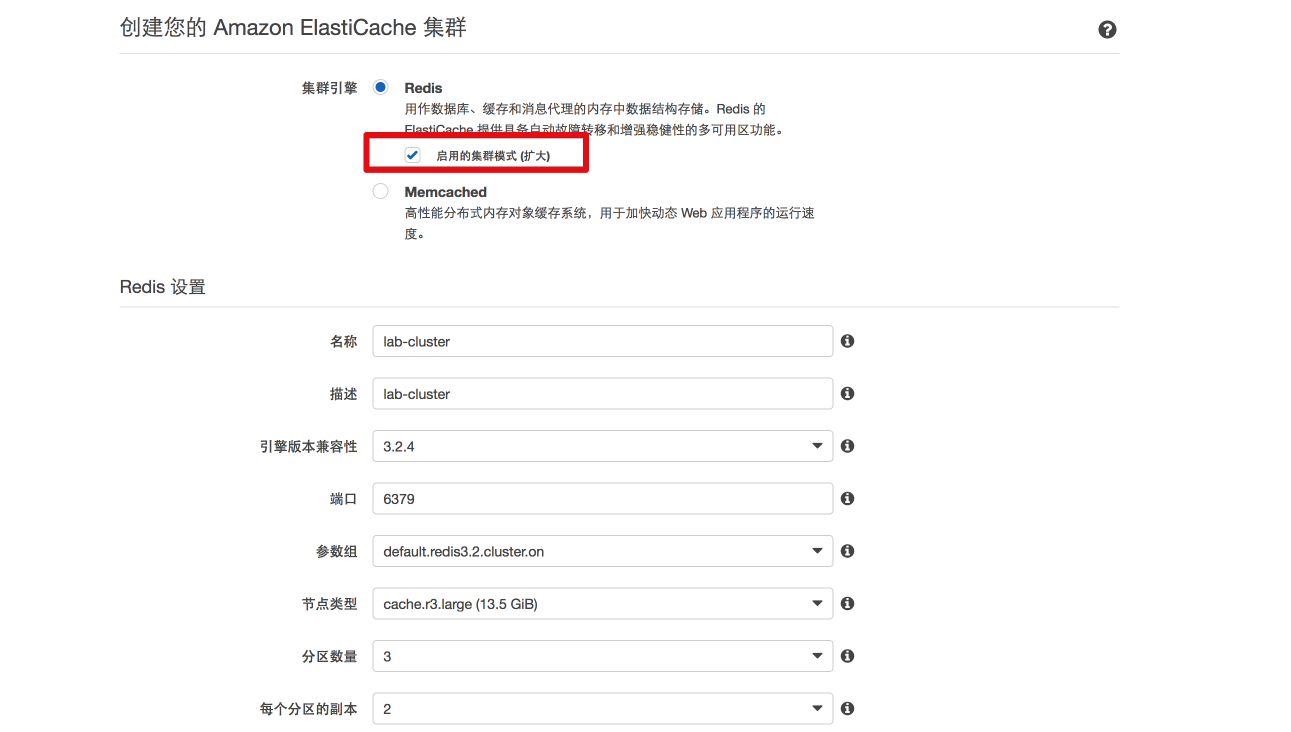Screen dimensions: 1291x732
Task: Select the Redis engine radio button
Action: [380, 88]
